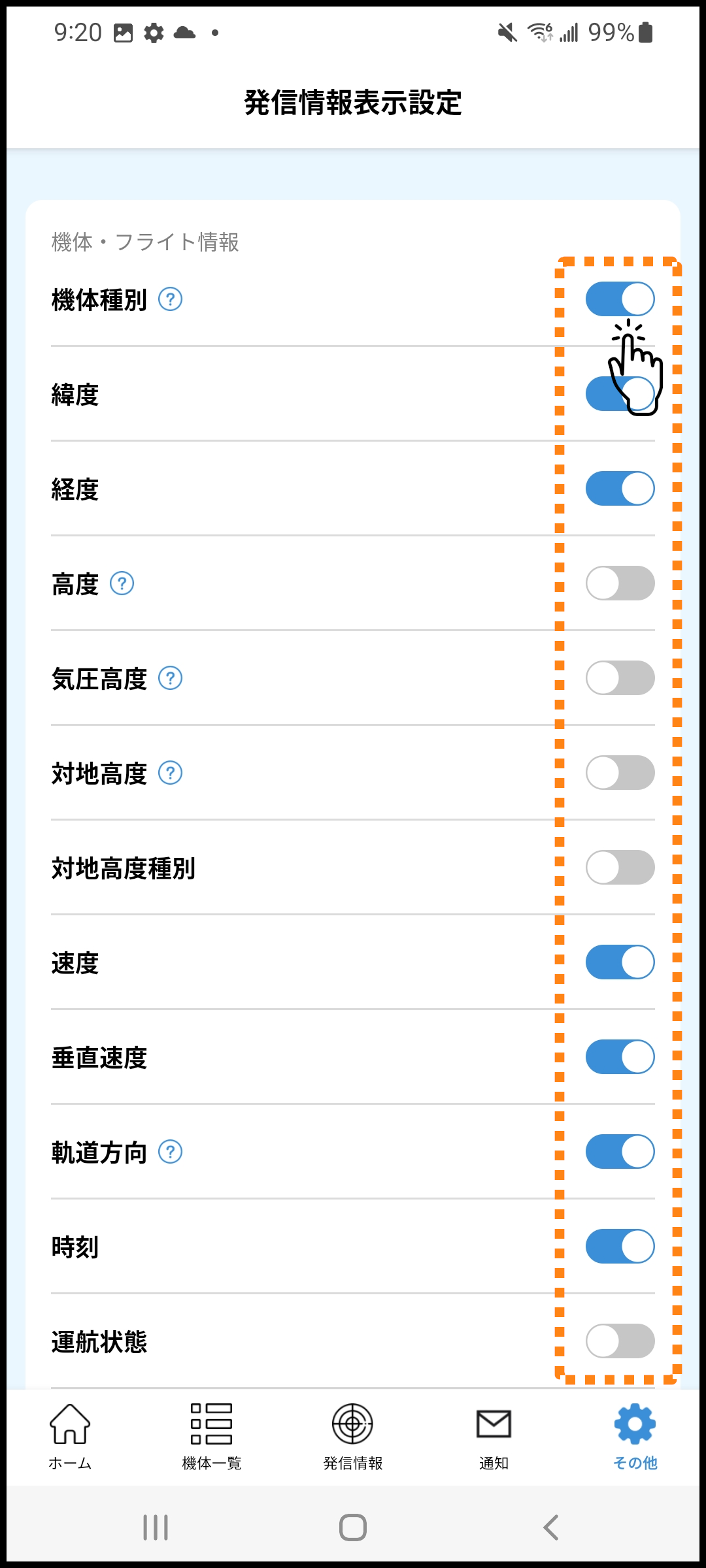
Task: Turn off 経度 switch
Action: [620, 489]
